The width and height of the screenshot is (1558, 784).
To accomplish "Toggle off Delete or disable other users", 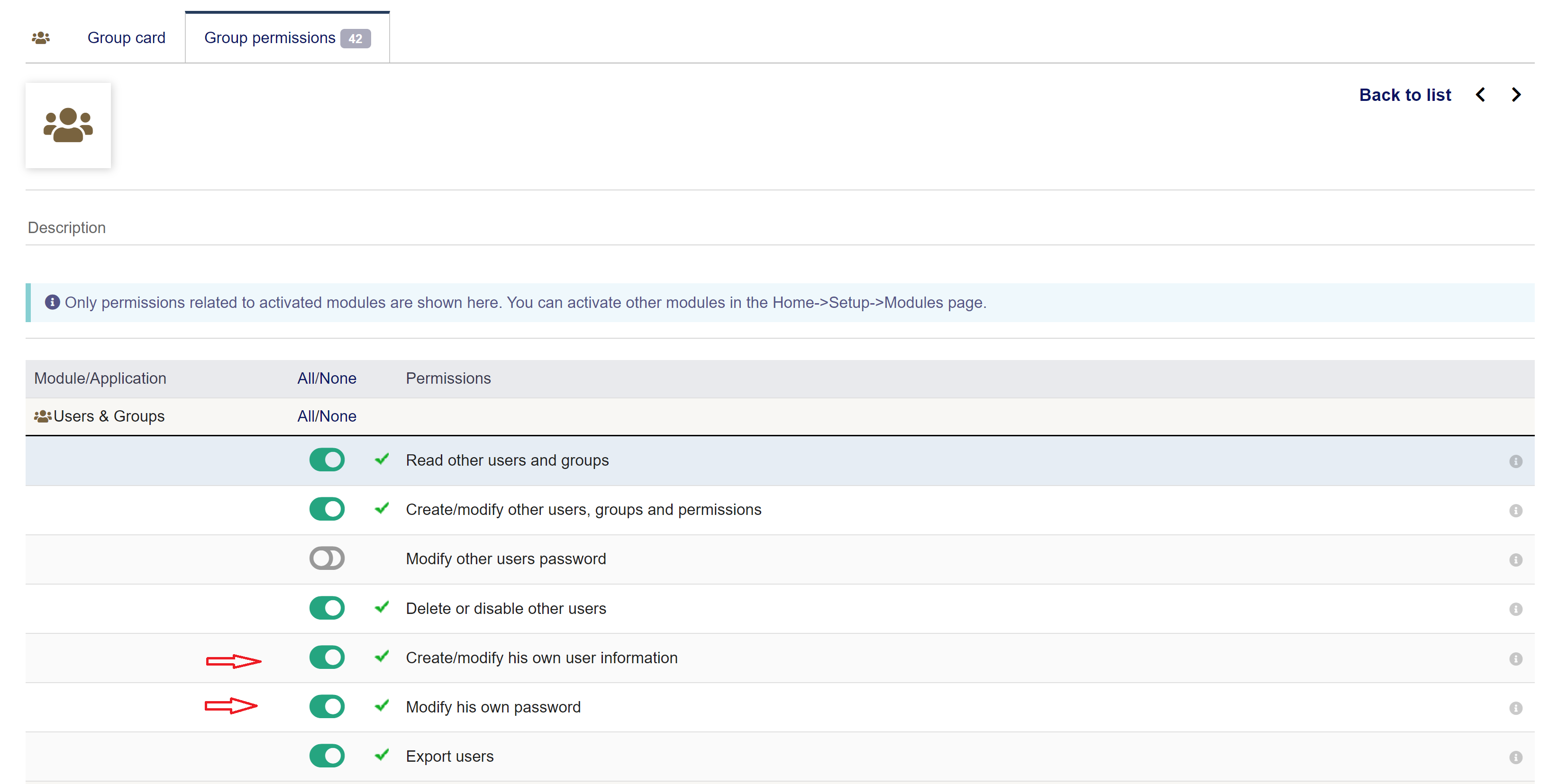I will pyautogui.click(x=327, y=608).
